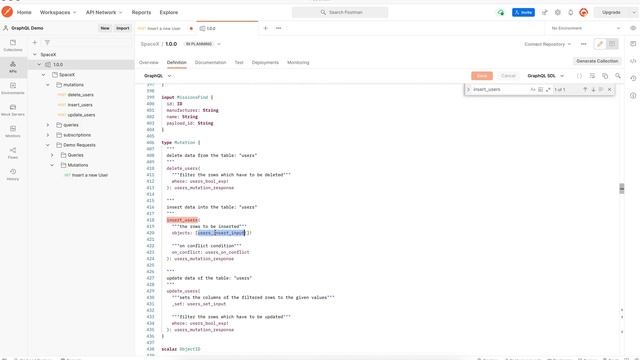This screenshot has width=640, height=360.
Task: Open the settings gear icon in header
Action: click(558, 12)
